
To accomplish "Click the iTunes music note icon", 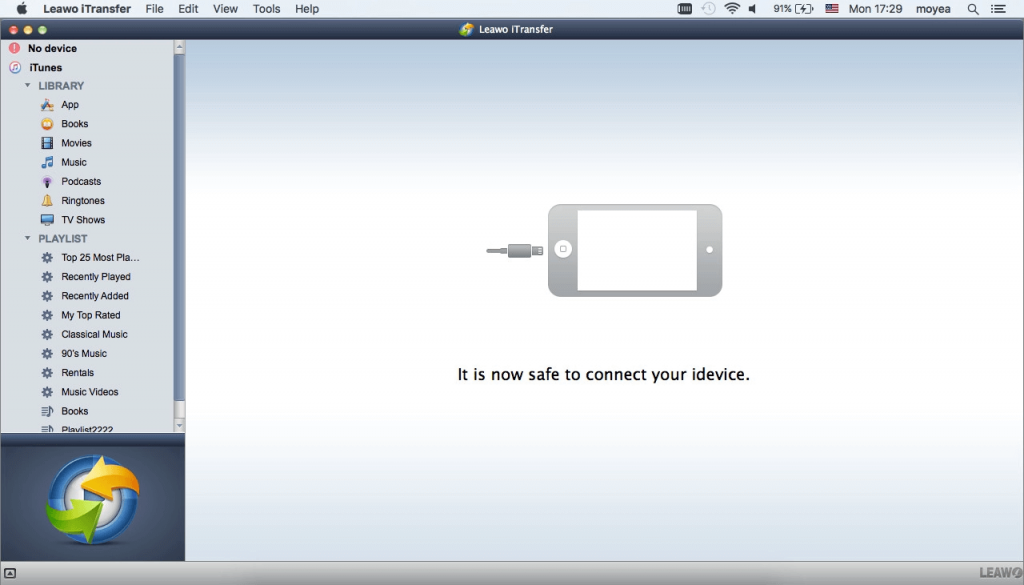I will click(15, 67).
